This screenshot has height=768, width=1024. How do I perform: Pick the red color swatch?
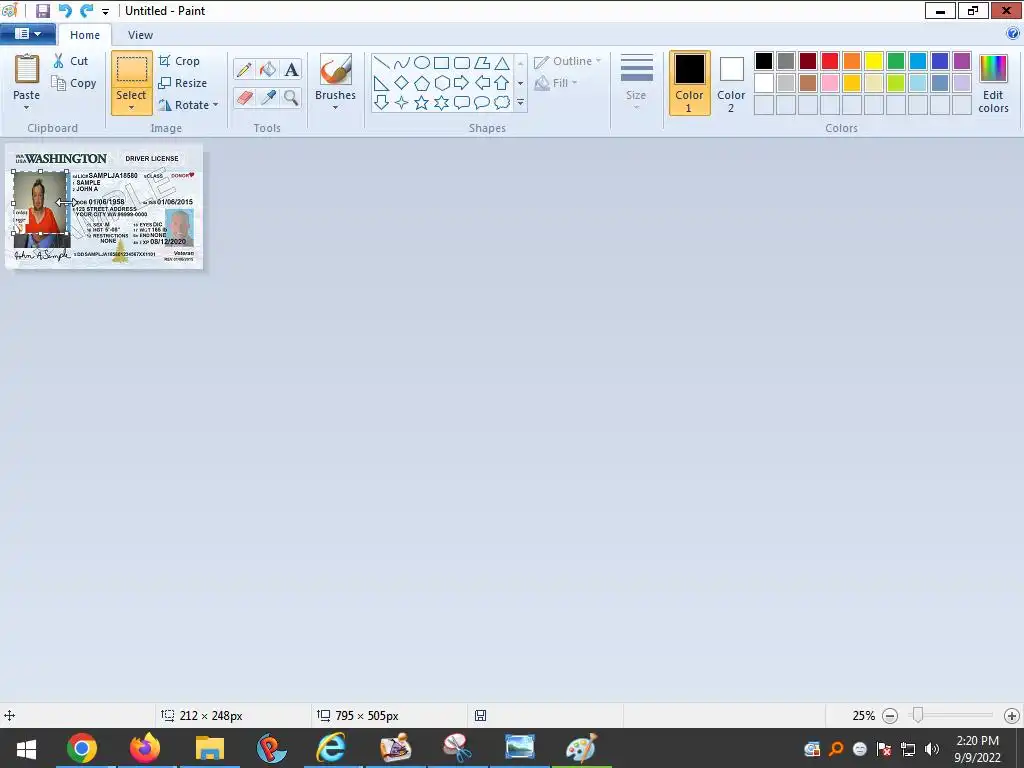830,61
